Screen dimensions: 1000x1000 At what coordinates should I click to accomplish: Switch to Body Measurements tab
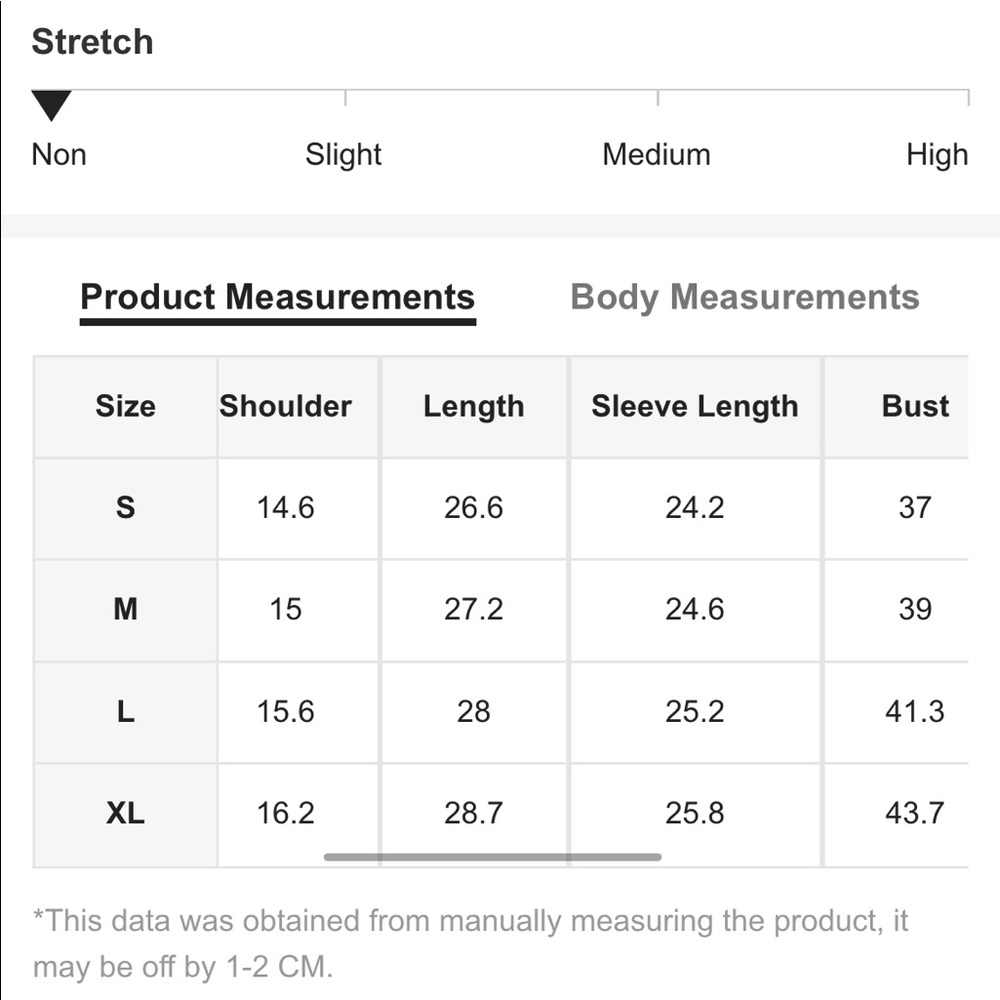[744, 298]
